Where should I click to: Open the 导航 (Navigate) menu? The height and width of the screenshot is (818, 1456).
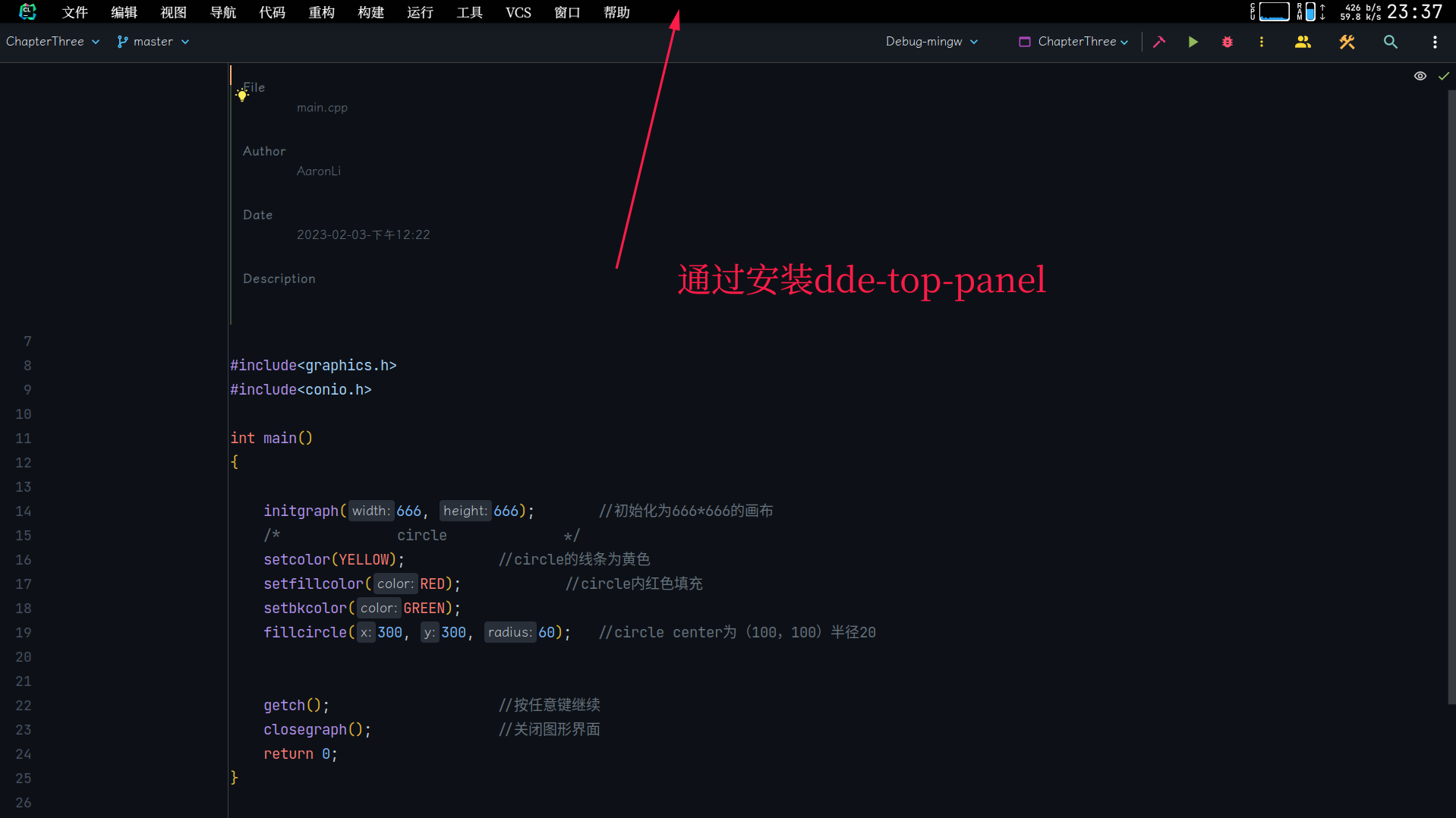[x=223, y=12]
